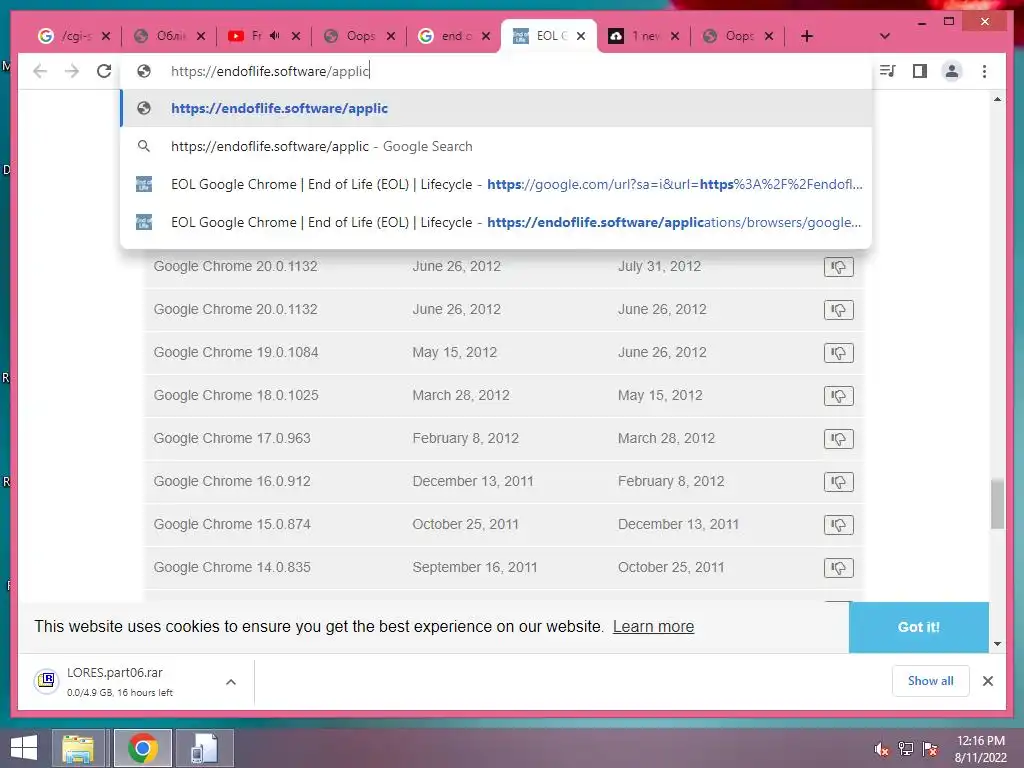Viewport: 1024px width, 768px height.
Task: Mute audio on the YouTube tab
Action: click(275, 36)
